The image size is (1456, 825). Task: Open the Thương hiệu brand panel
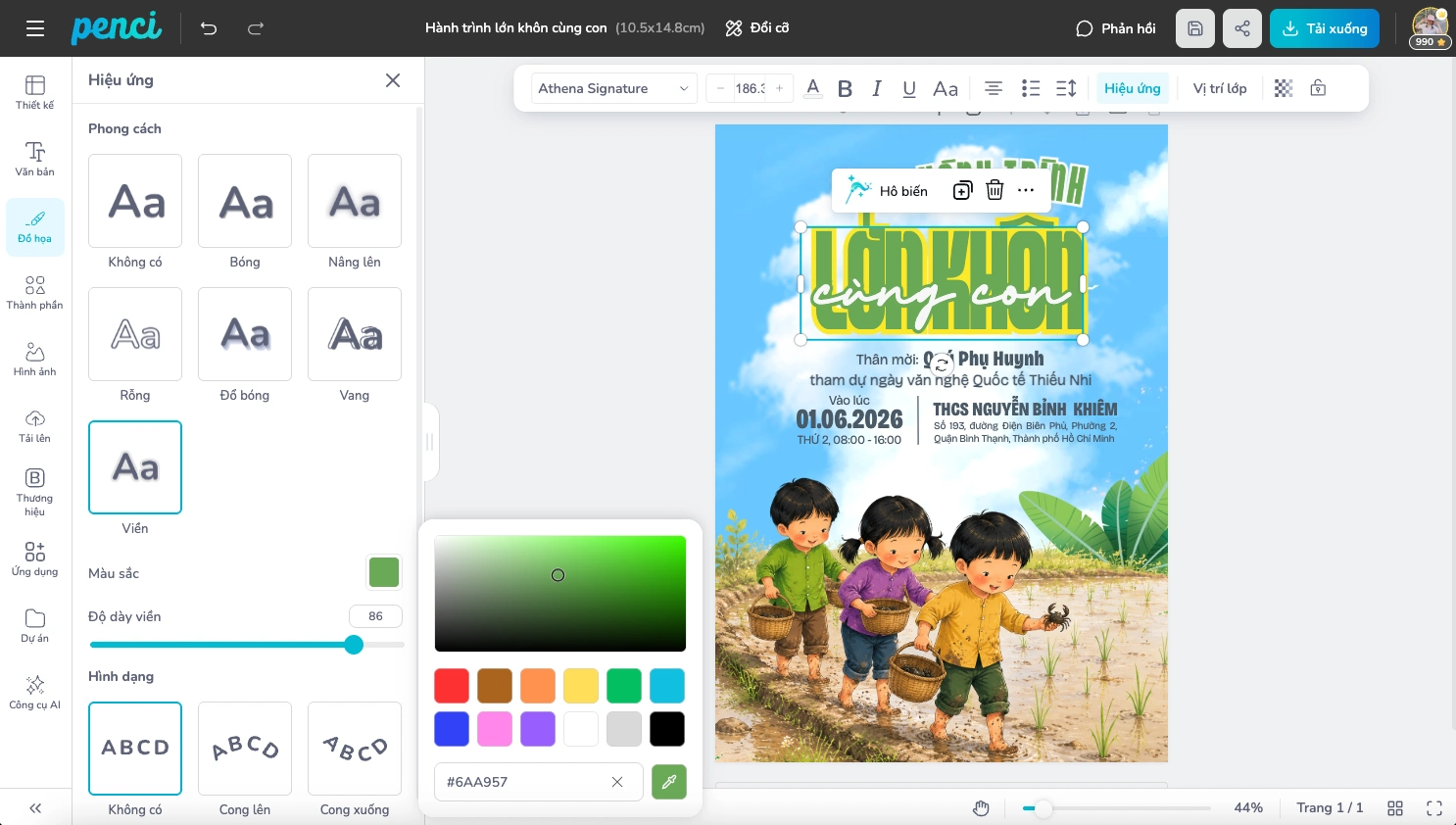(x=35, y=491)
